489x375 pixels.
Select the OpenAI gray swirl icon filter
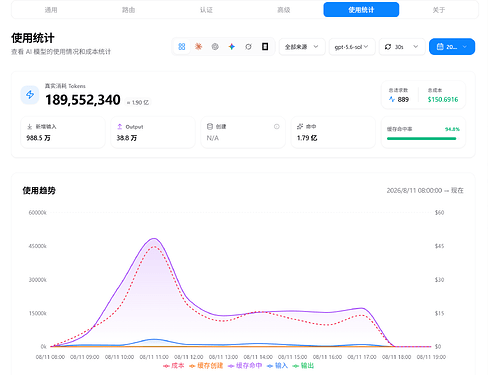215,47
